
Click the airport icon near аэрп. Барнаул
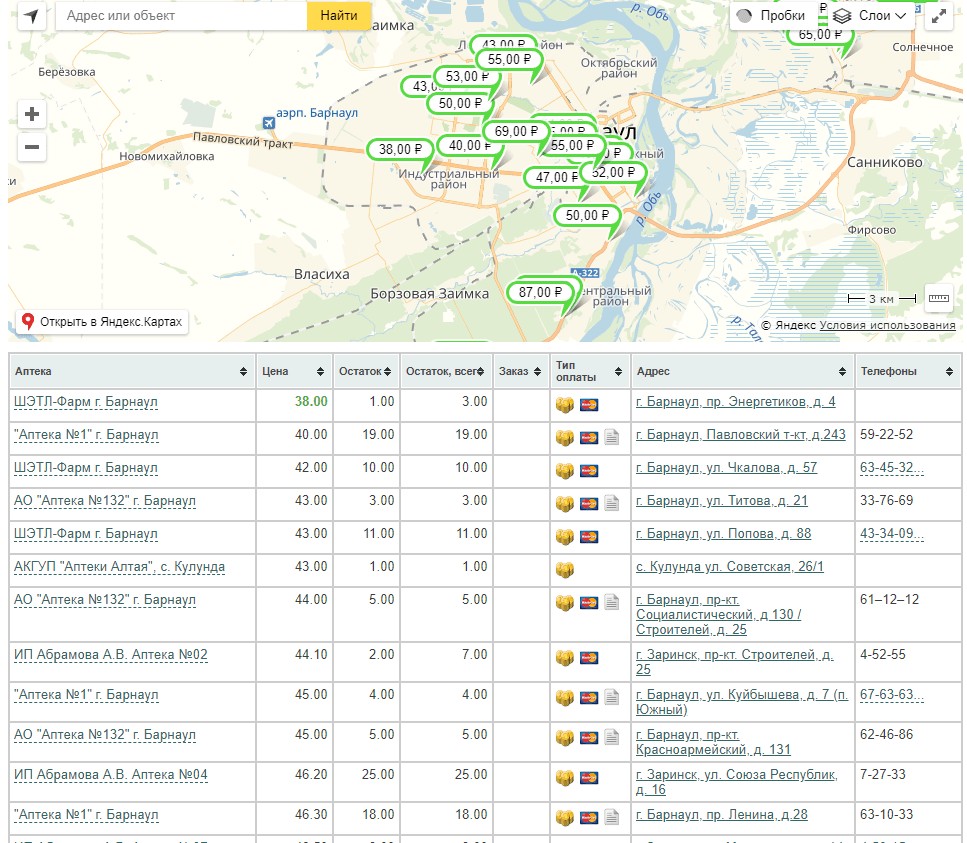point(268,123)
